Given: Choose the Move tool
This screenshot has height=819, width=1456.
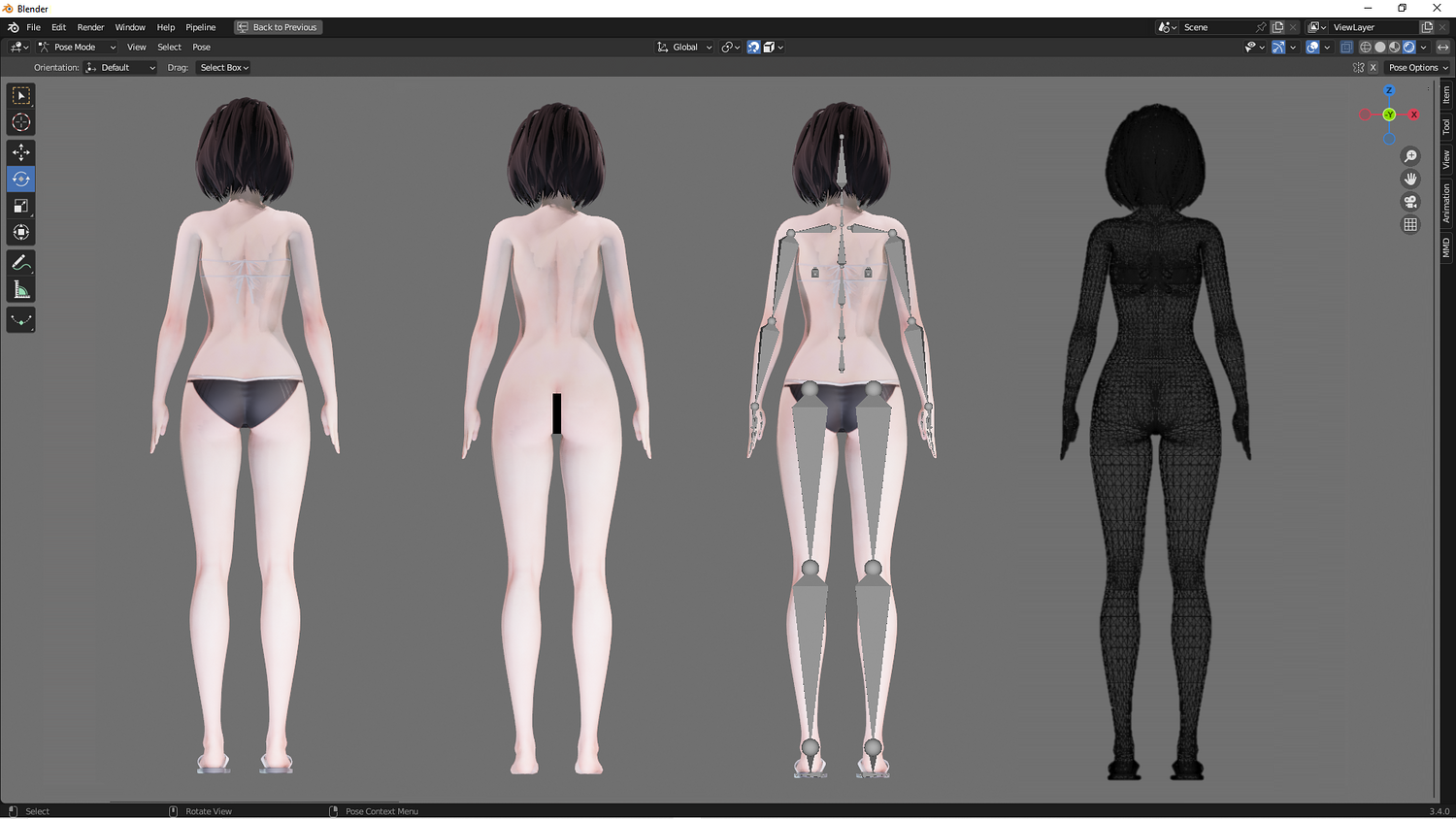Looking at the screenshot, I should tap(21, 152).
